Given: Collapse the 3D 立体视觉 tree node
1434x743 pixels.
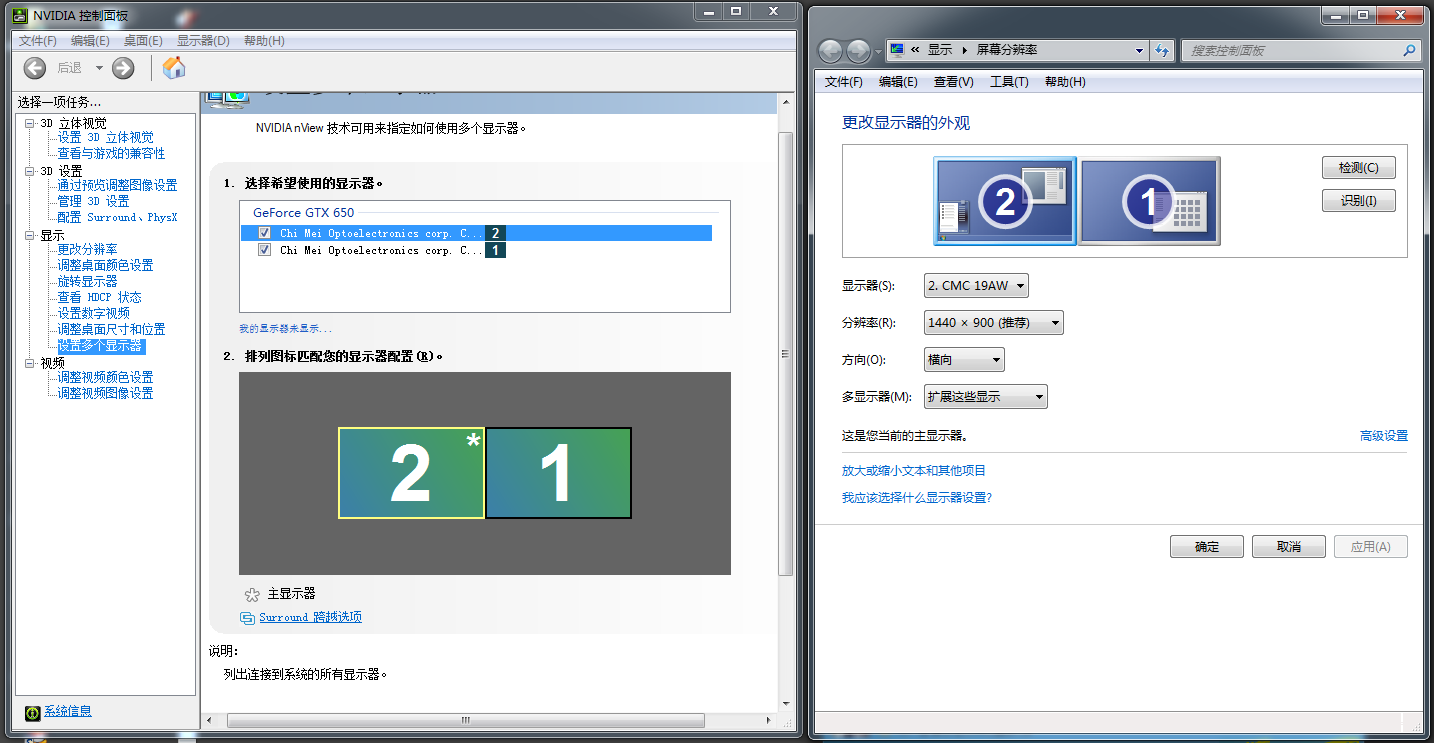Looking at the screenshot, I should pos(30,123).
